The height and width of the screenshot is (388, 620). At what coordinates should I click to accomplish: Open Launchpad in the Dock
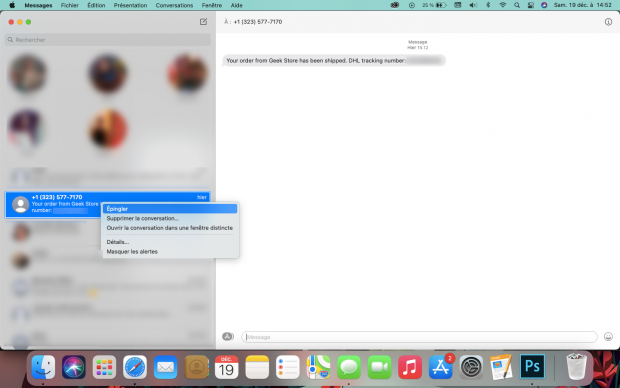pyautogui.click(x=104, y=367)
